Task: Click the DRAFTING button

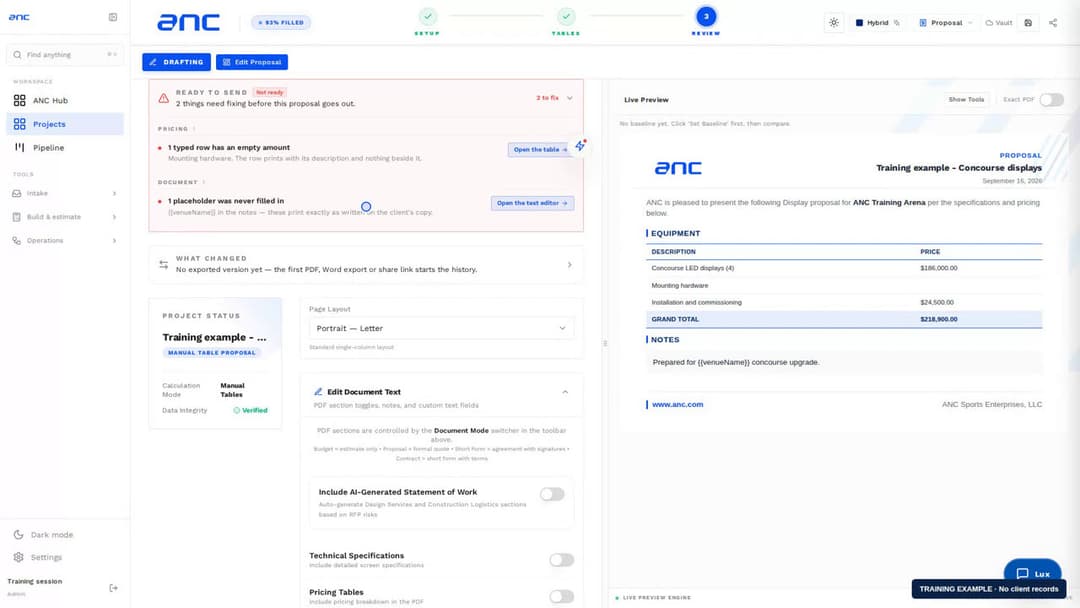Action: coord(176,62)
